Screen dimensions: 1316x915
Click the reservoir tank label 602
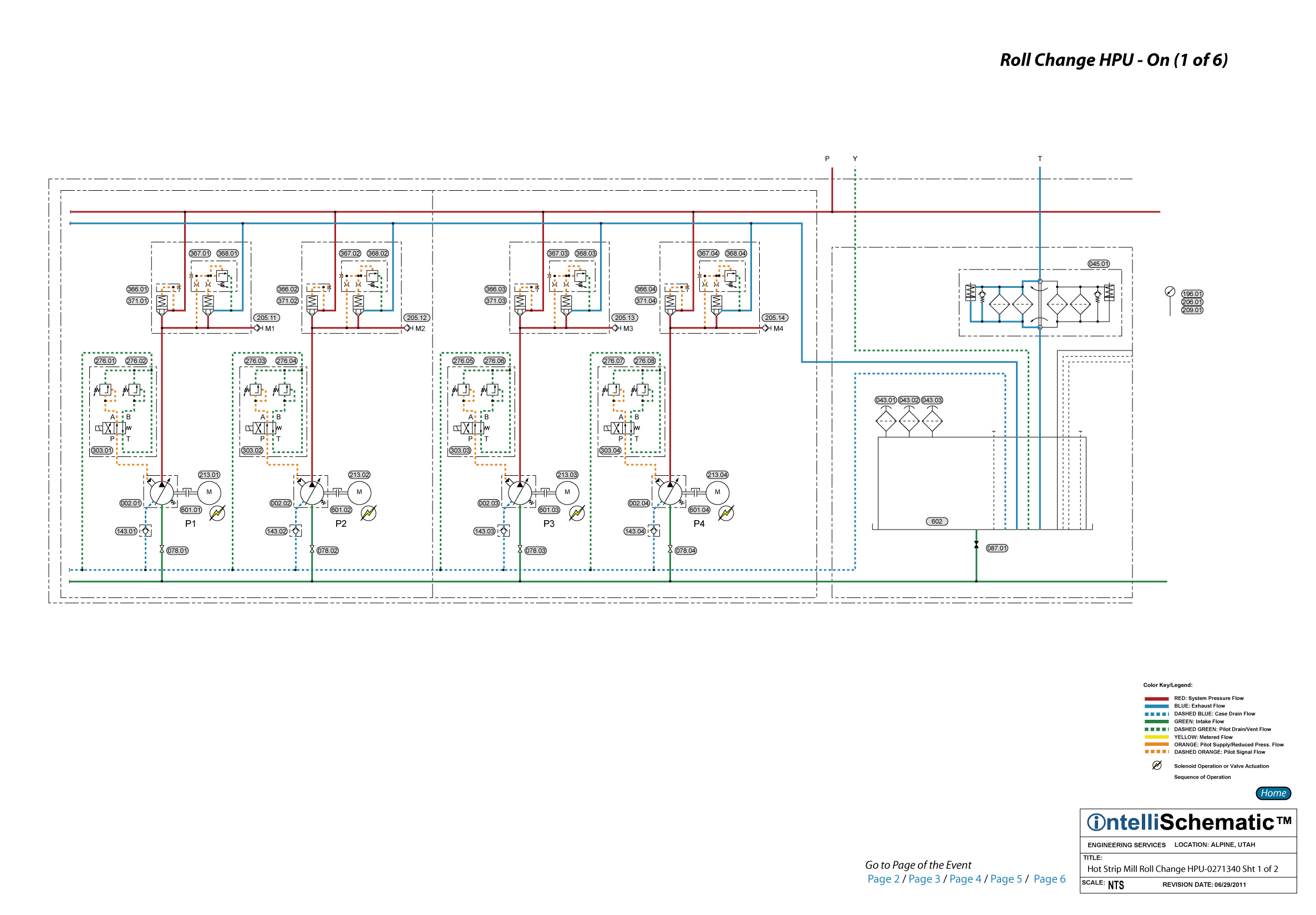coord(937,522)
